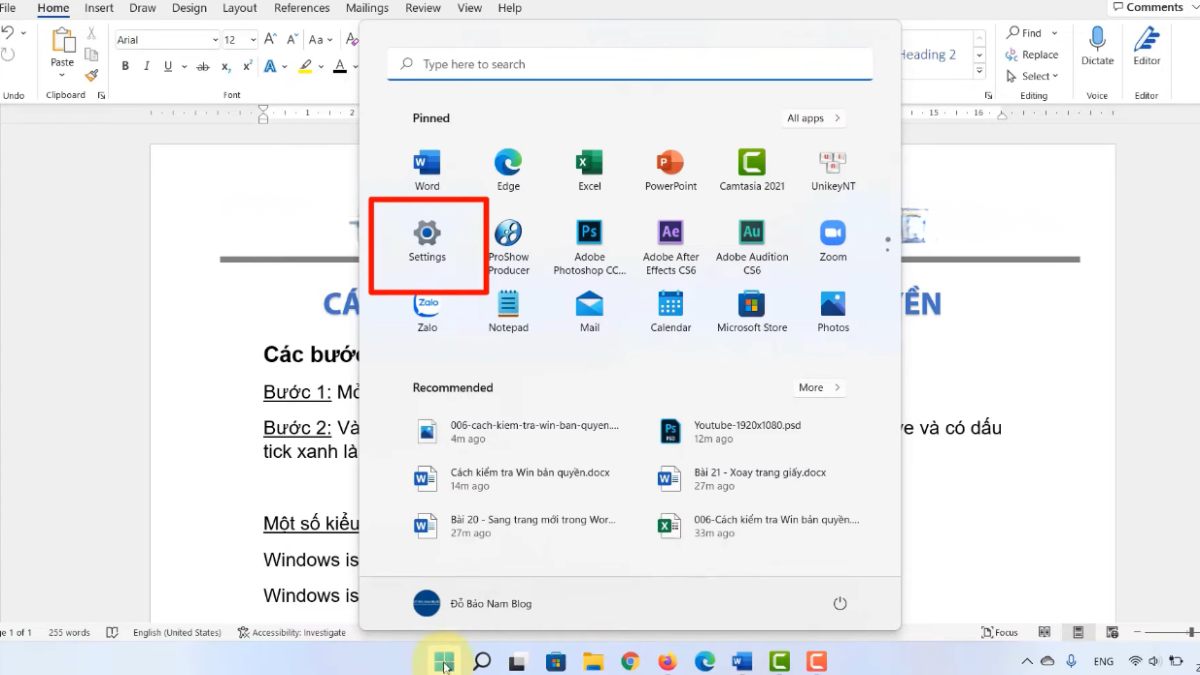Image resolution: width=1200 pixels, height=675 pixels.
Task: Click the text highlight color yellow marker
Action: tap(306, 67)
